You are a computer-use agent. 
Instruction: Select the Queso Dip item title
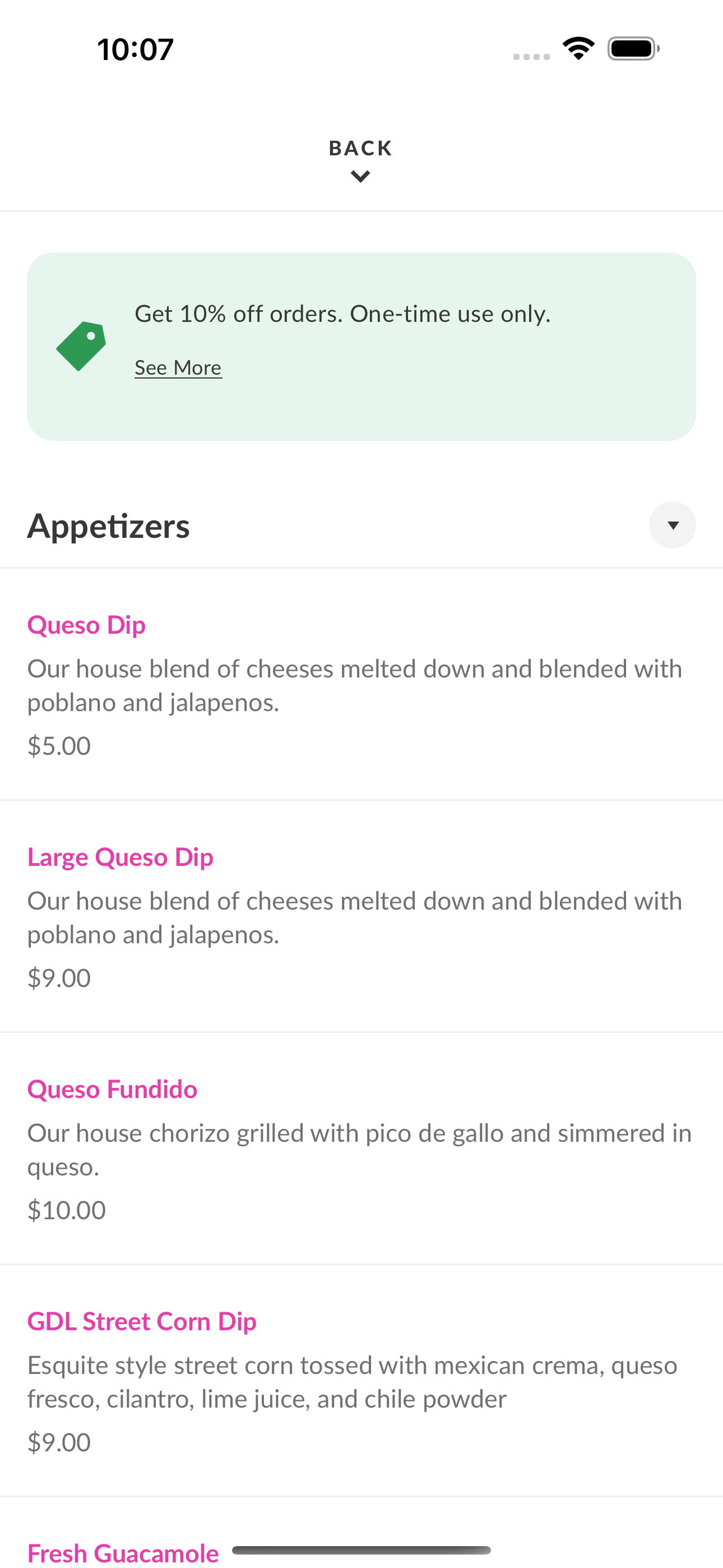coord(86,625)
